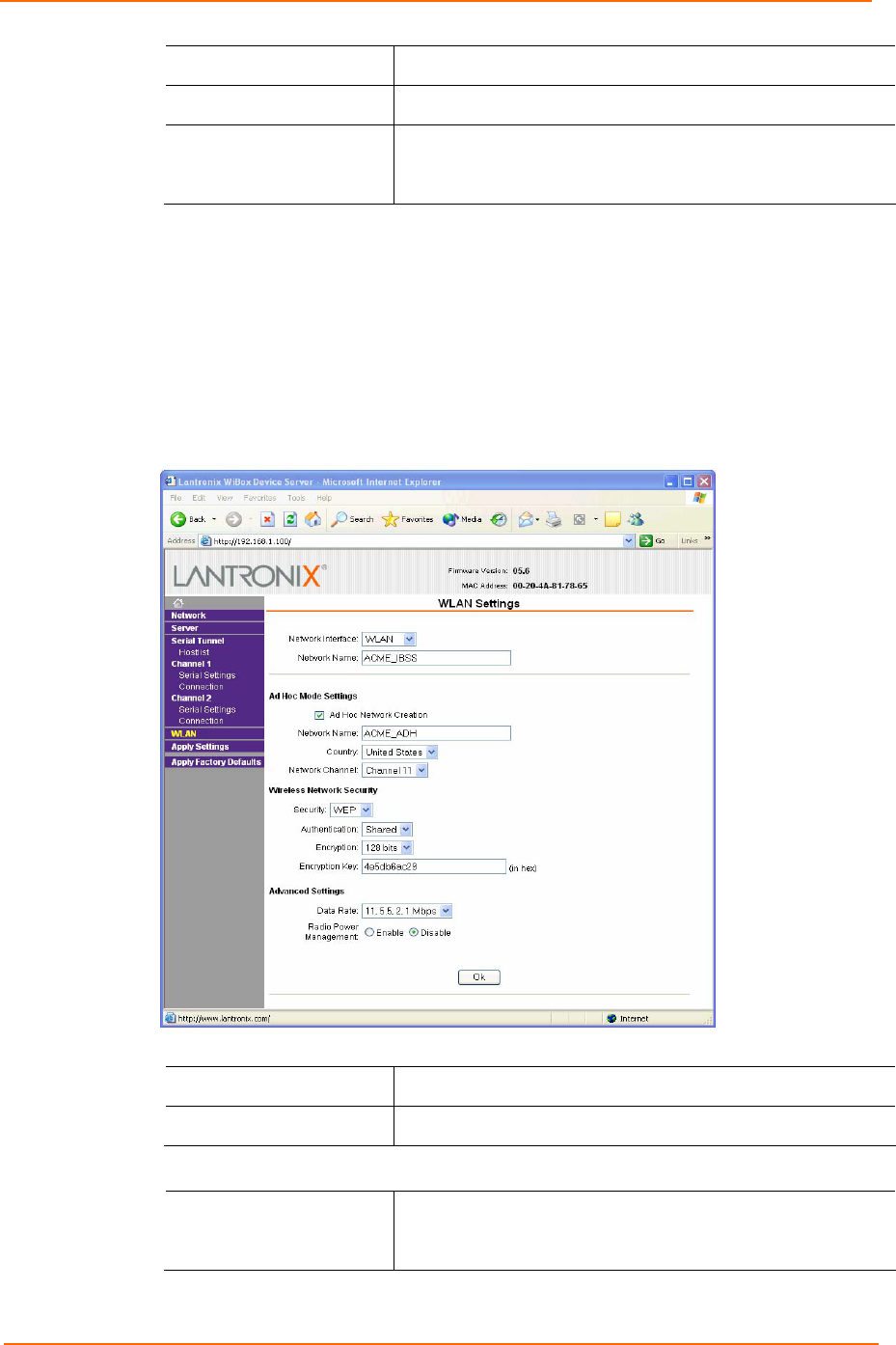
Task: Open the Authentication Shared dropdown
Action: (x=388, y=829)
